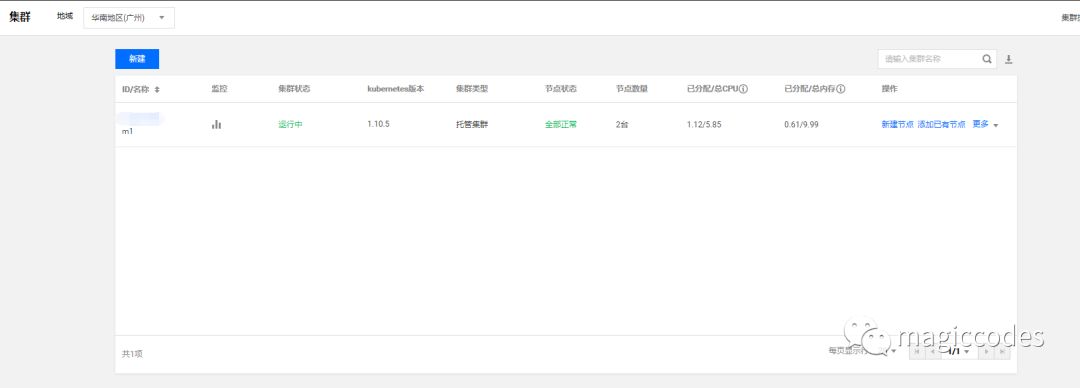
Task: Click the 监控 column header
Action: [219, 89]
